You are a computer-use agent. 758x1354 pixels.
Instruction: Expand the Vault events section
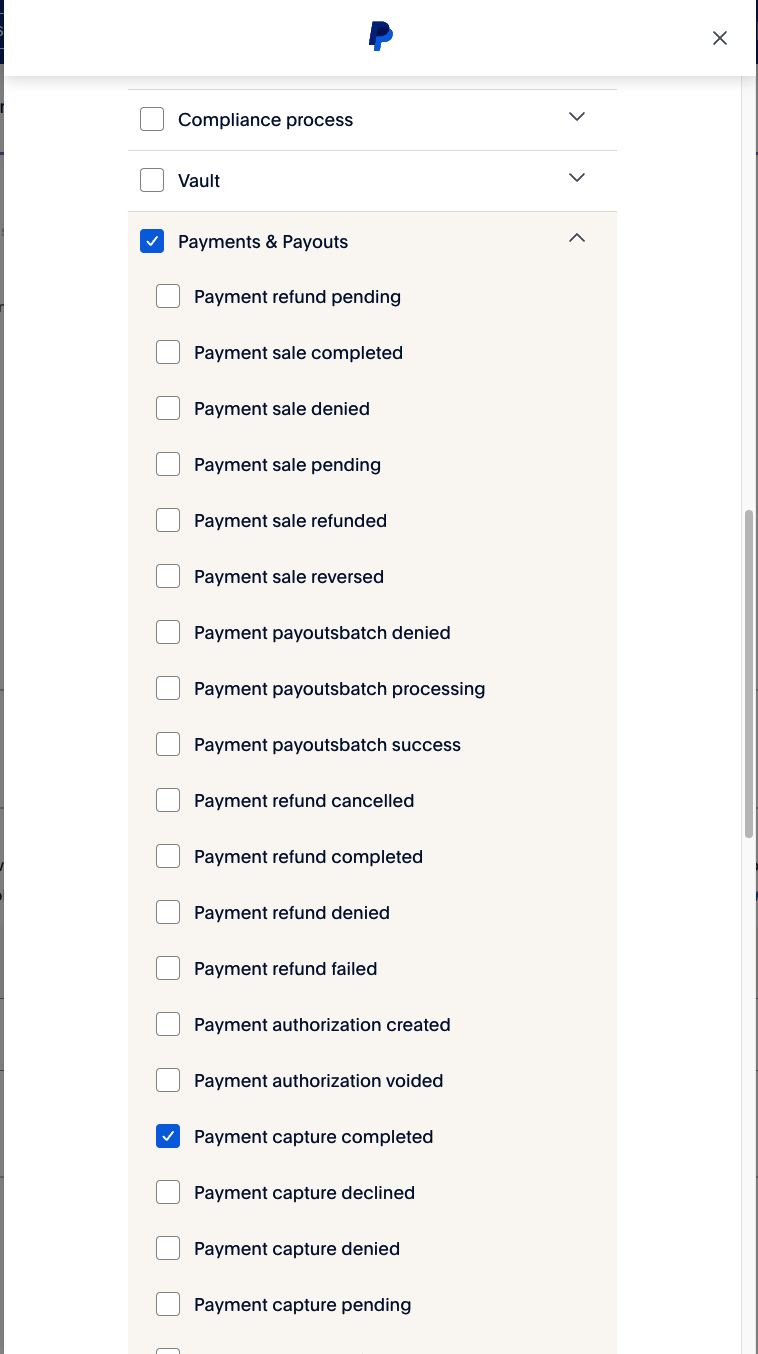(x=576, y=178)
